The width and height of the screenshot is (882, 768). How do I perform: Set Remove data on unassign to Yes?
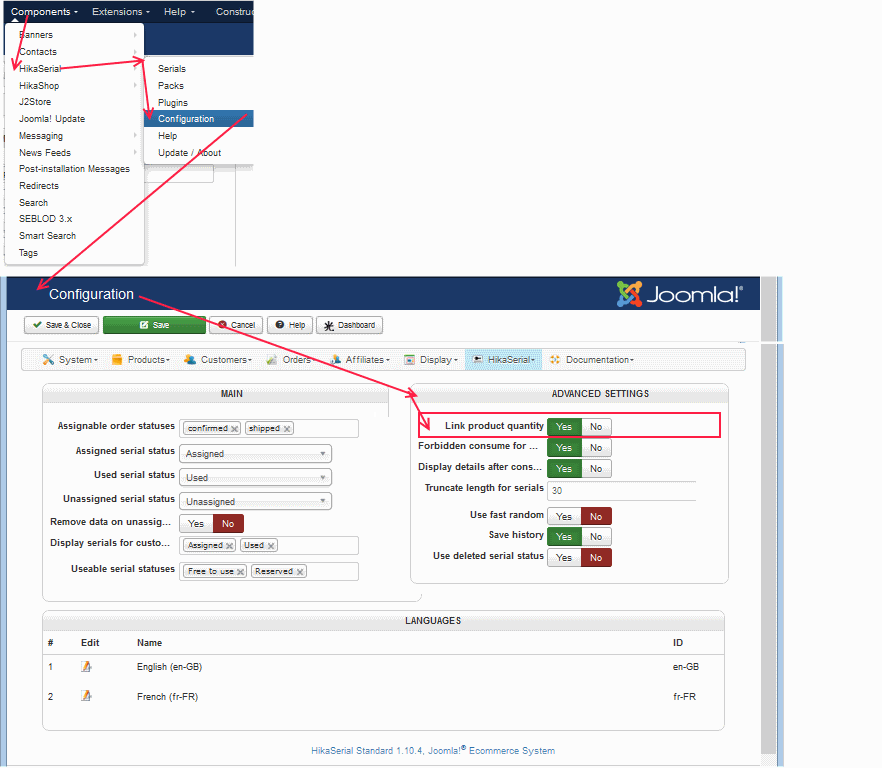click(x=196, y=524)
